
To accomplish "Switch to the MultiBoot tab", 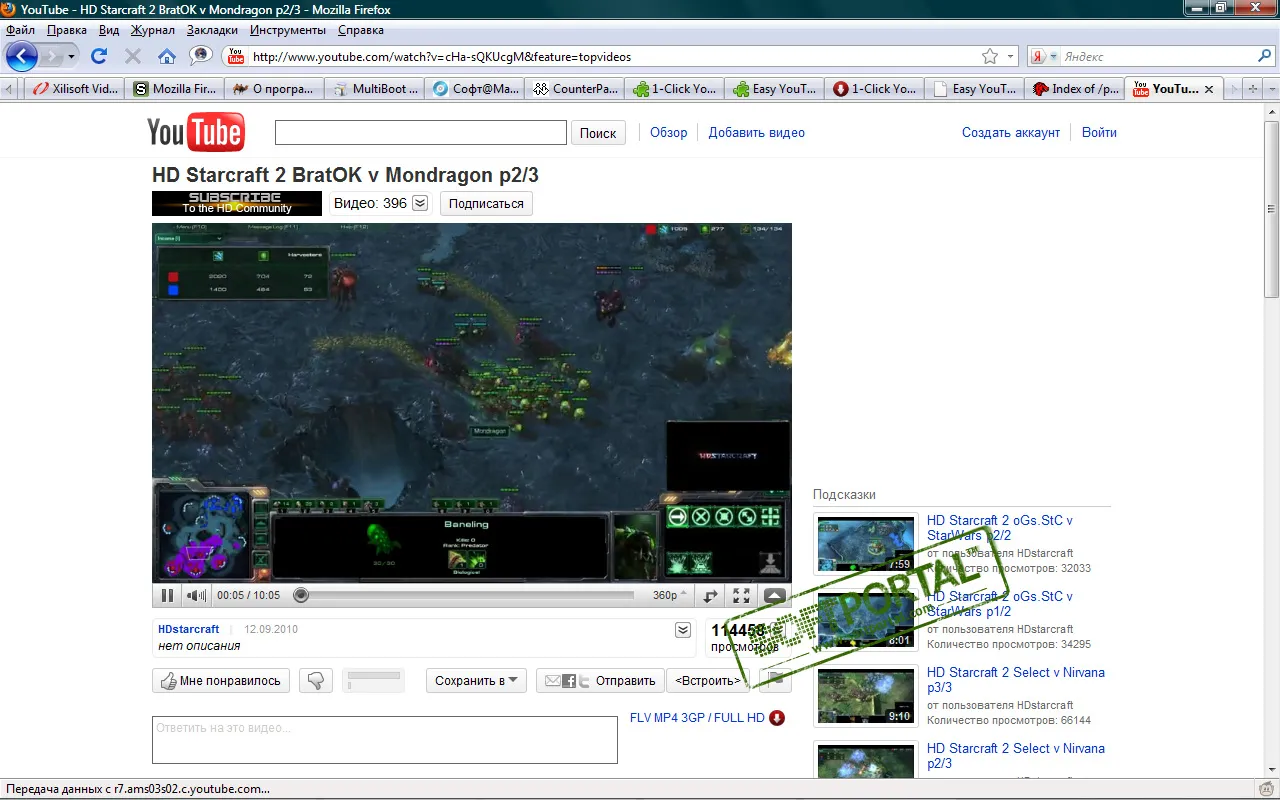I will [x=375, y=89].
